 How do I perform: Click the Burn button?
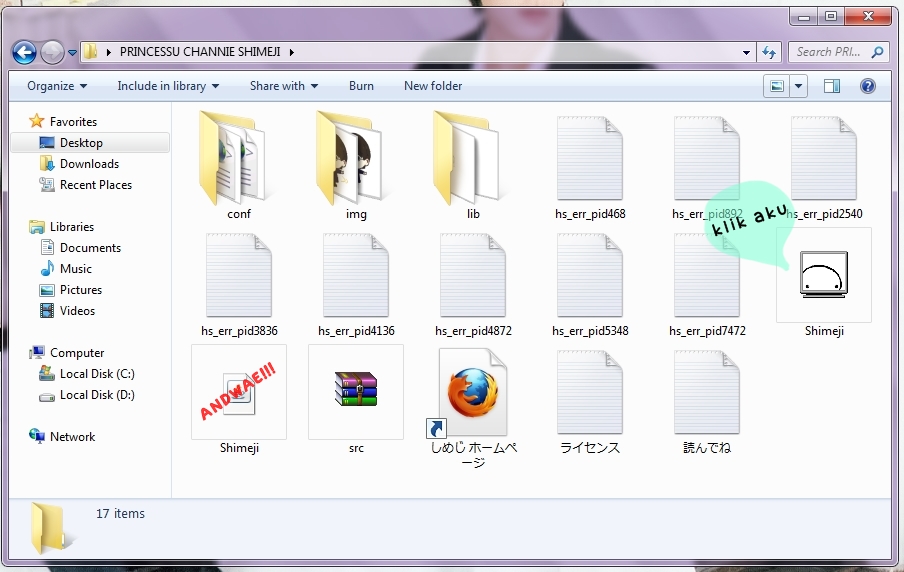(x=361, y=86)
